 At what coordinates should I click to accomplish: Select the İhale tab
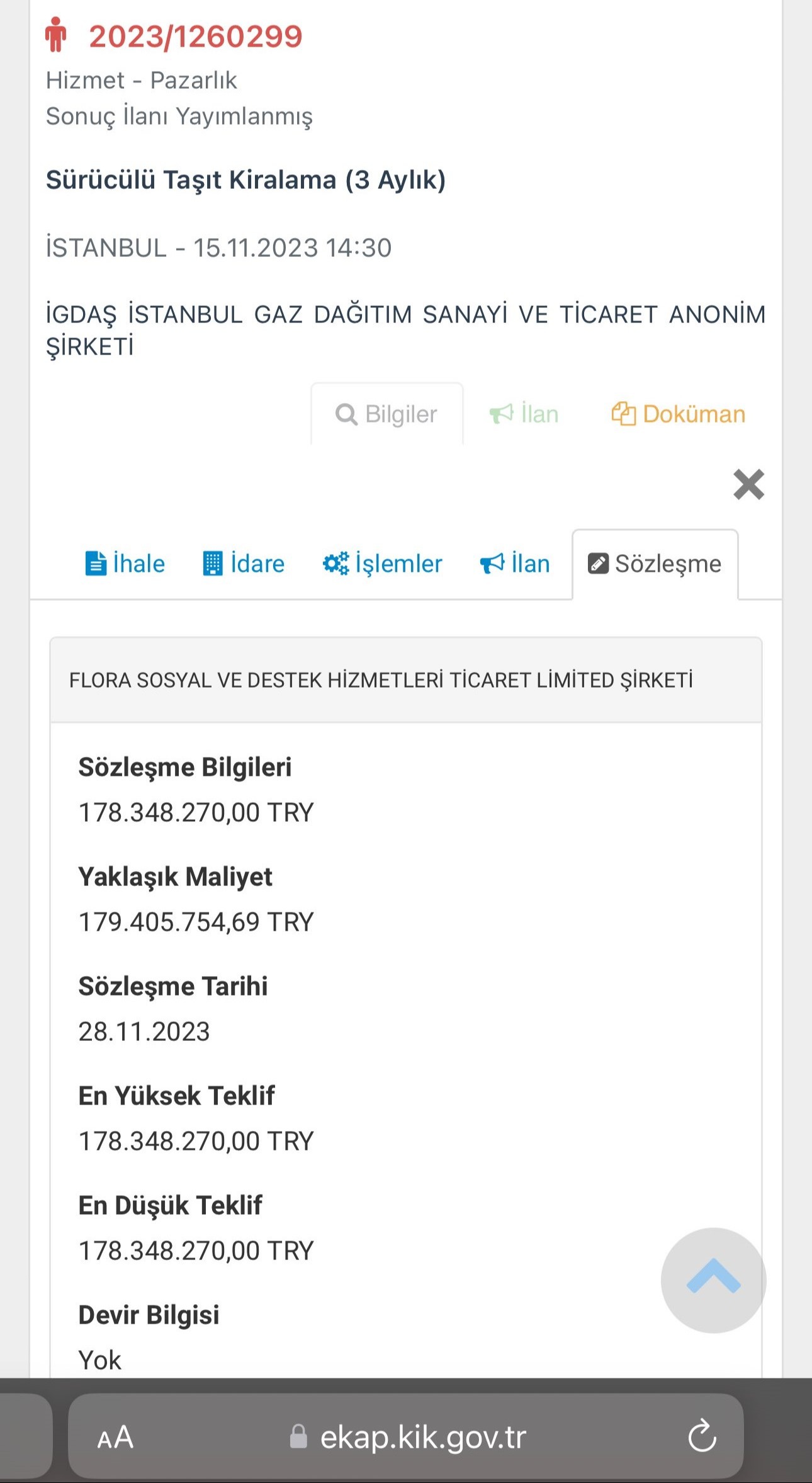(138, 564)
